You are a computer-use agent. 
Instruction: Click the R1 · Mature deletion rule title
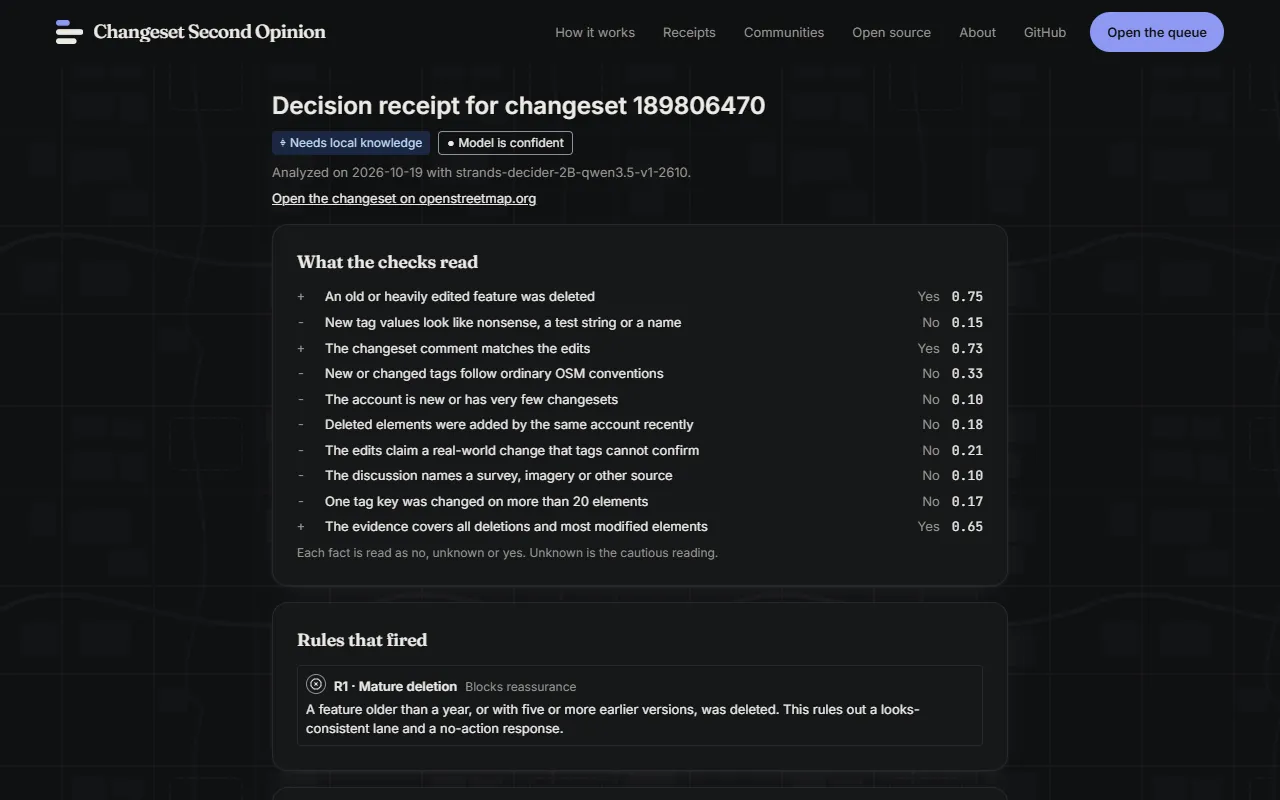tap(395, 686)
